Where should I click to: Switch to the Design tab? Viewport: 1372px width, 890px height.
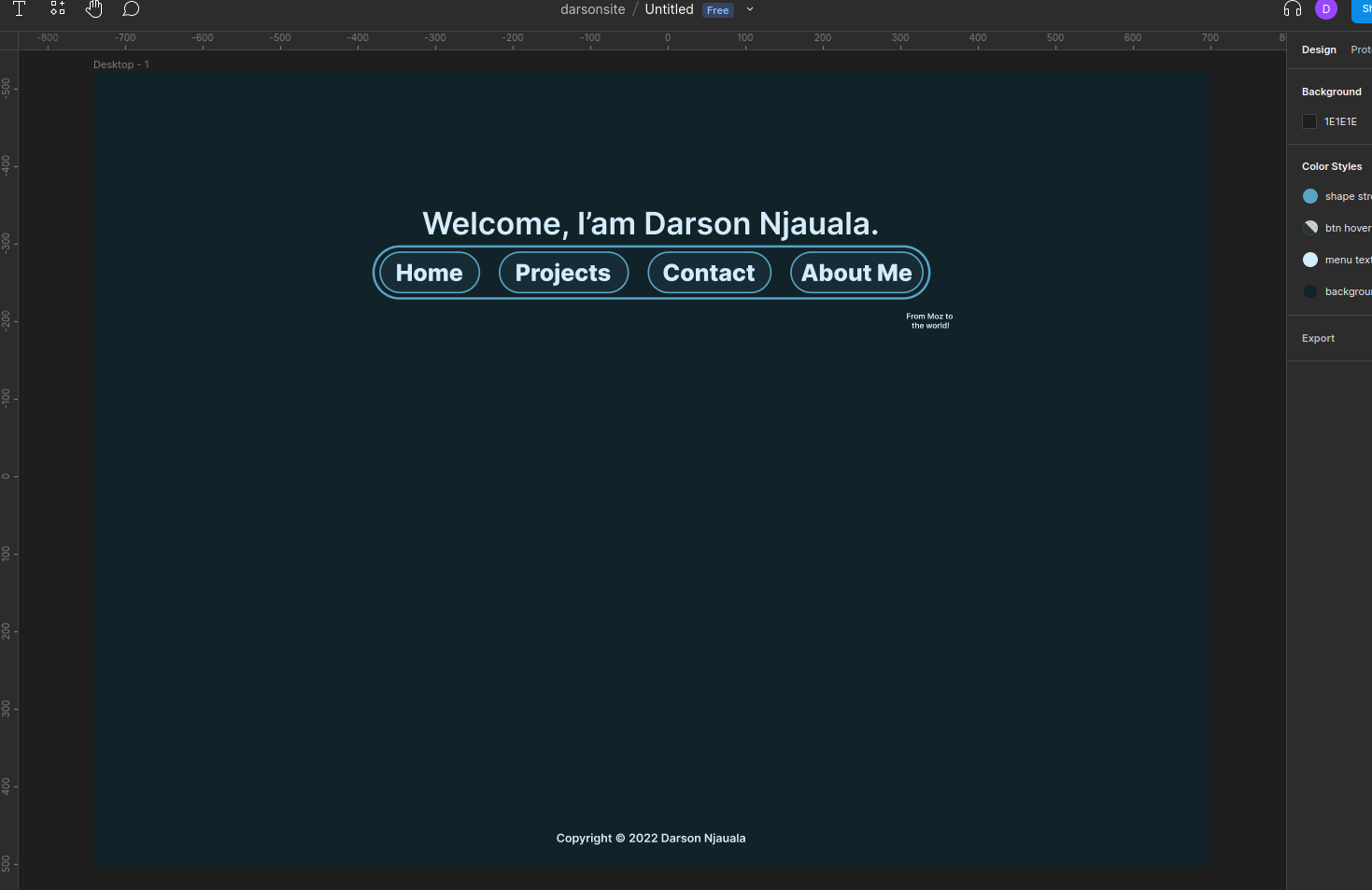1319,49
